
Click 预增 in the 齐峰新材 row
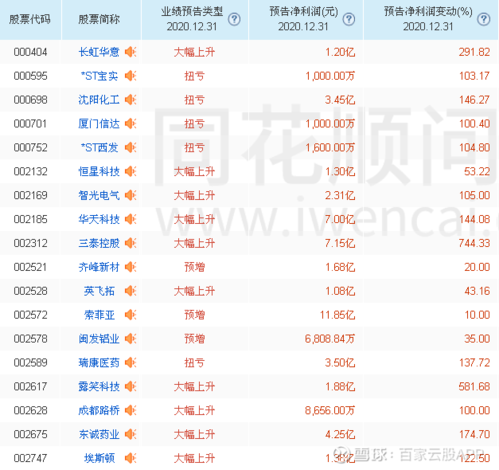pos(195,267)
